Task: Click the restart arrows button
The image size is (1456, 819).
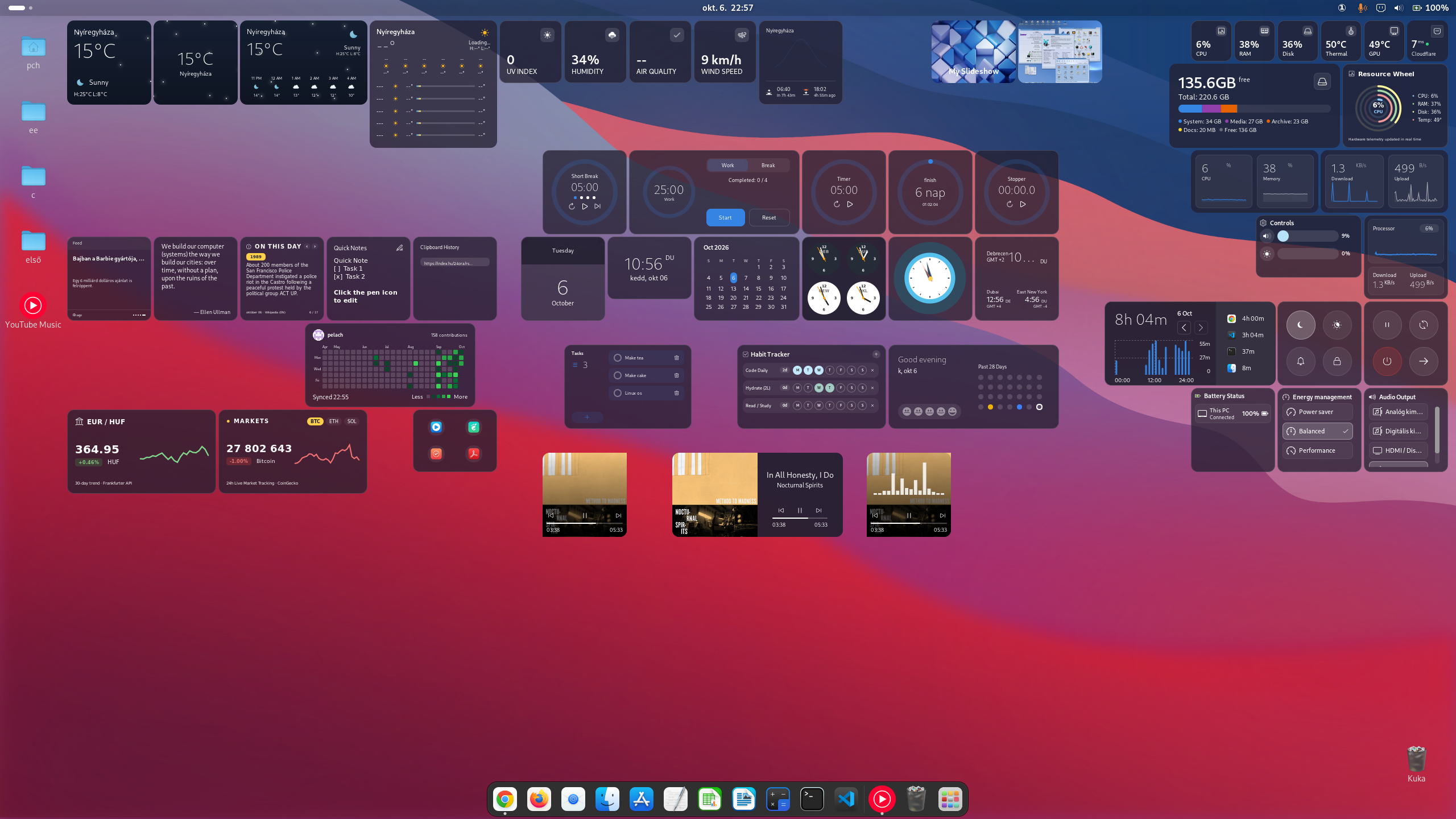Action: [1423, 325]
